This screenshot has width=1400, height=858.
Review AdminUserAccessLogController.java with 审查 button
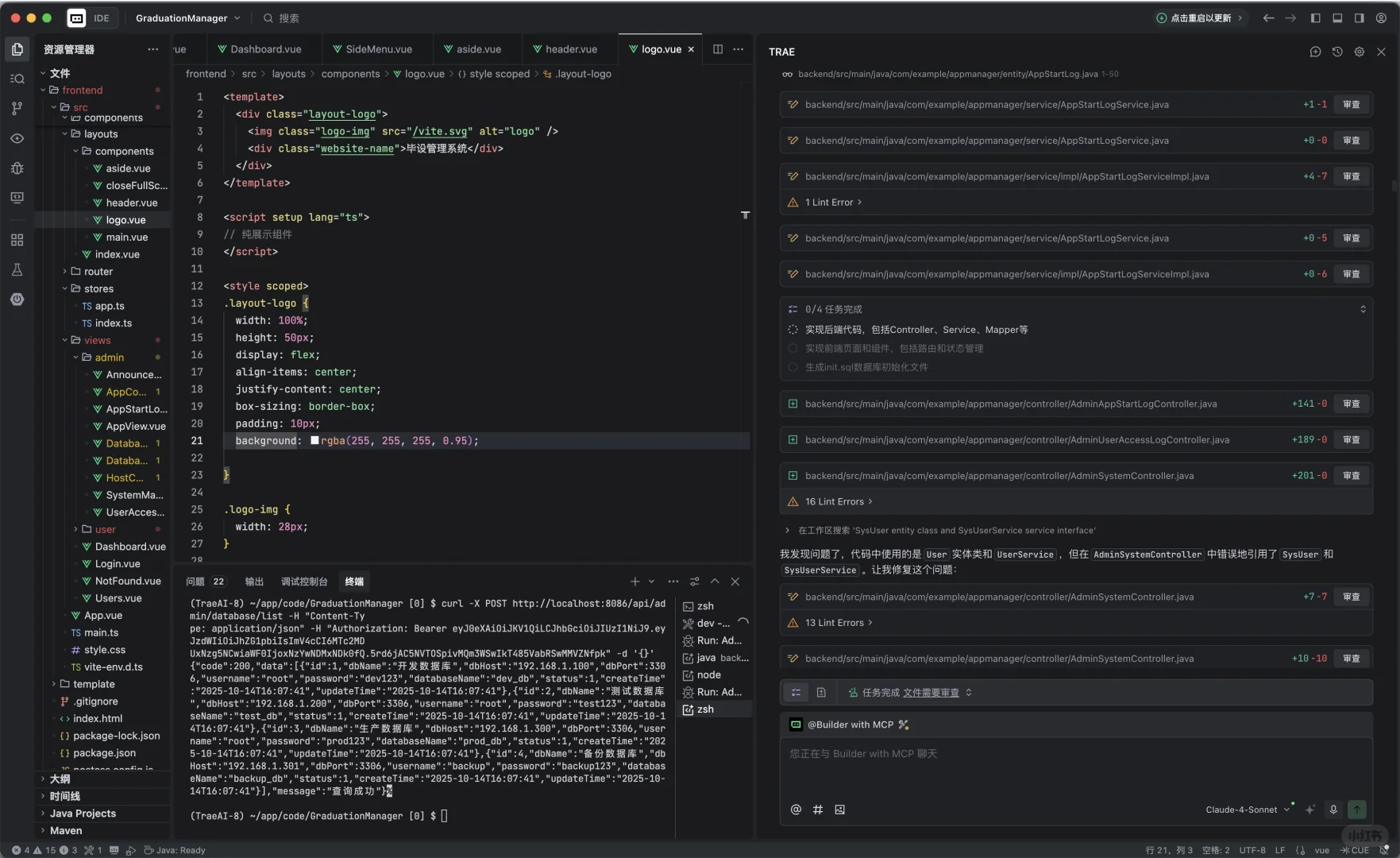coord(1352,439)
